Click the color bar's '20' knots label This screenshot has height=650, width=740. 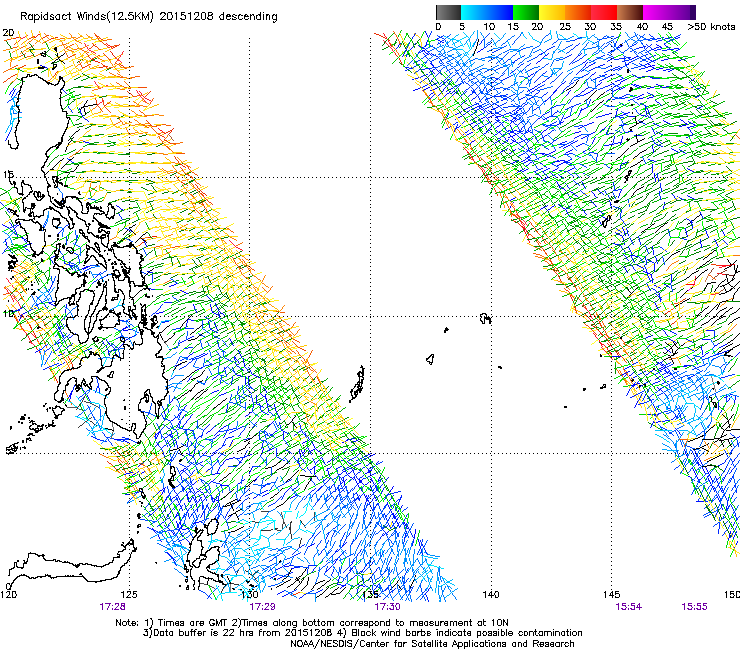[538, 27]
